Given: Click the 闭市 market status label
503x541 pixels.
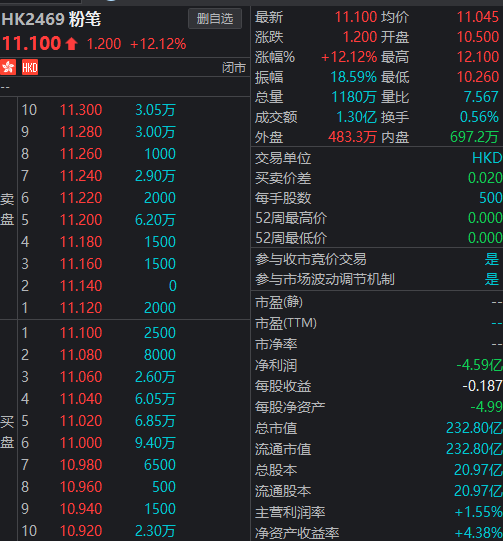Looking at the screenshot, I should tap(234, 68).
